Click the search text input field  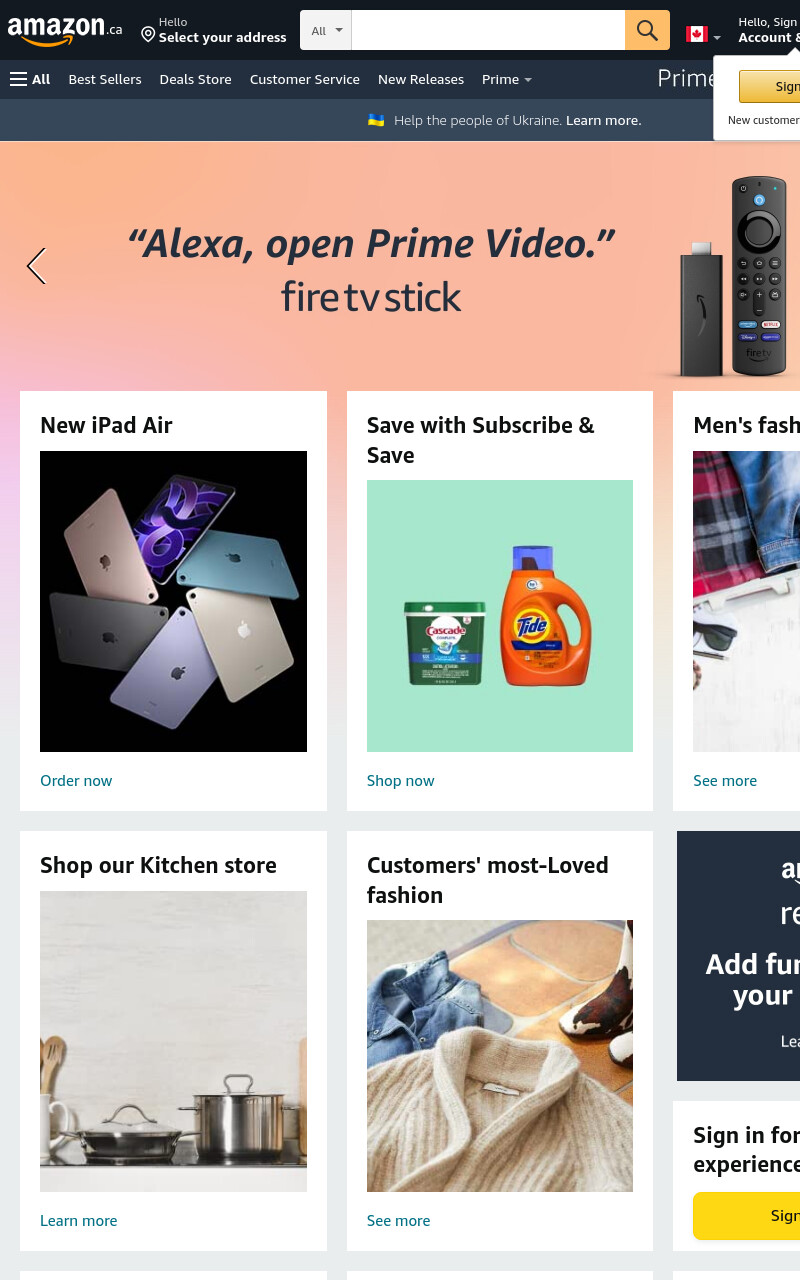coord(488,30)
